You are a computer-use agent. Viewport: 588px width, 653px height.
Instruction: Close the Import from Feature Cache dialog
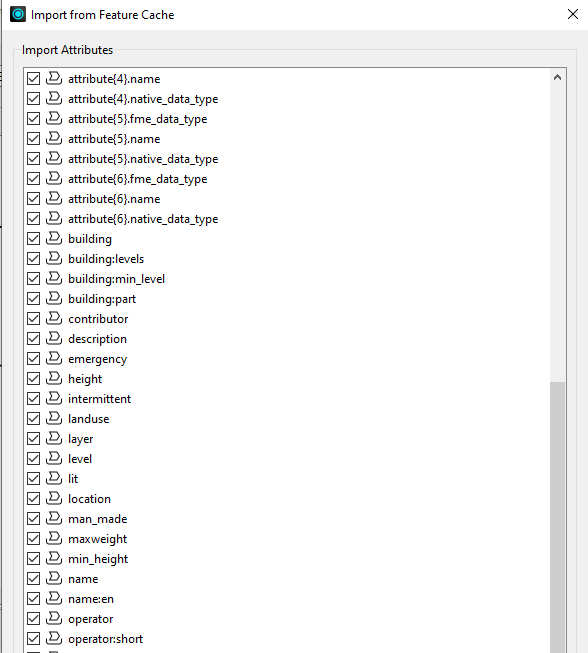coord(573,14)
